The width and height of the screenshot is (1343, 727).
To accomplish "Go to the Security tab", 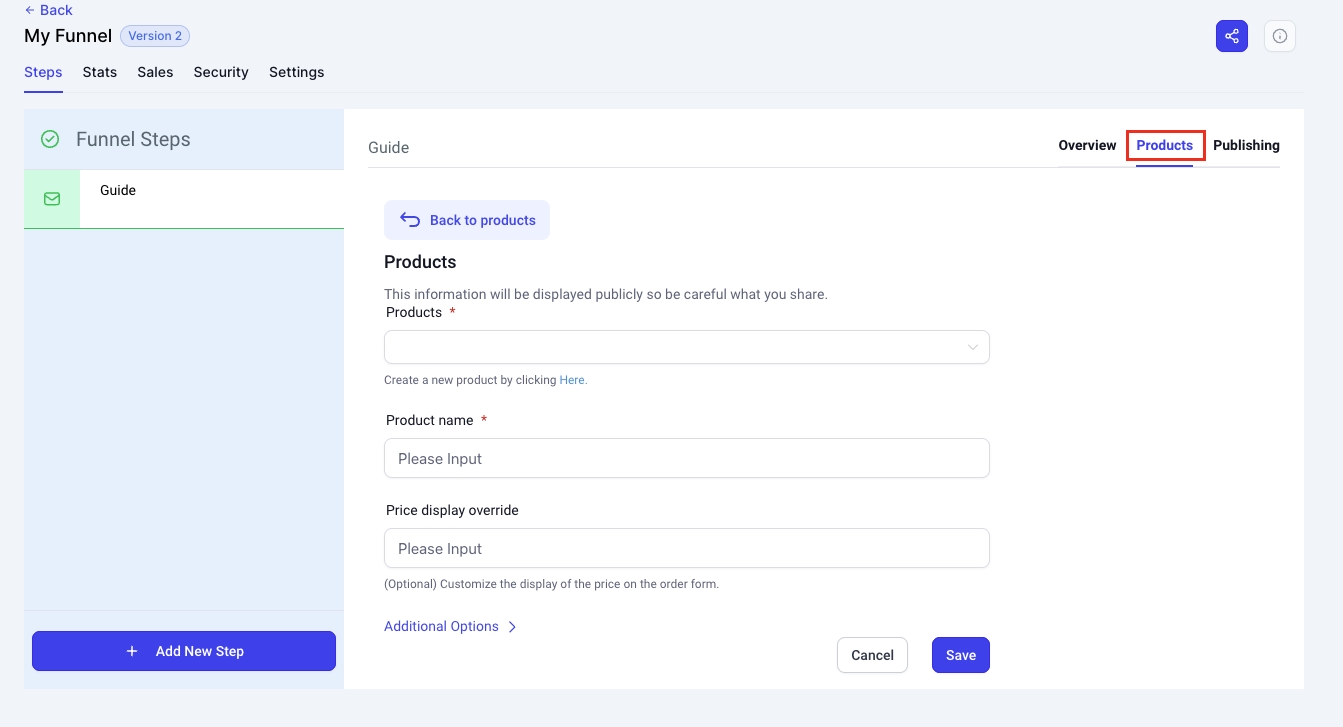I will (x=221, y=72).
